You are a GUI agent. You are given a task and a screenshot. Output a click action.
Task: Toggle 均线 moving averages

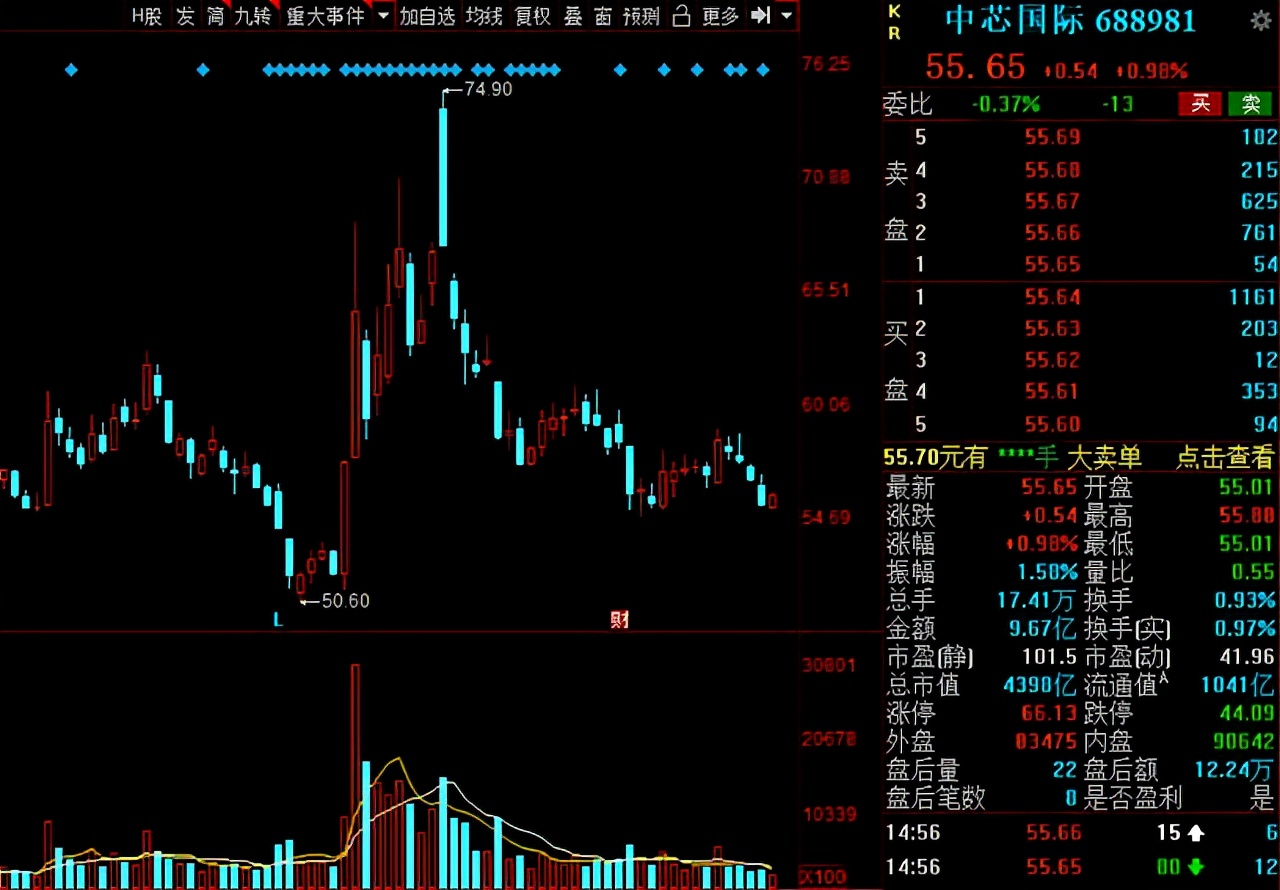click(x=484, y=16)
